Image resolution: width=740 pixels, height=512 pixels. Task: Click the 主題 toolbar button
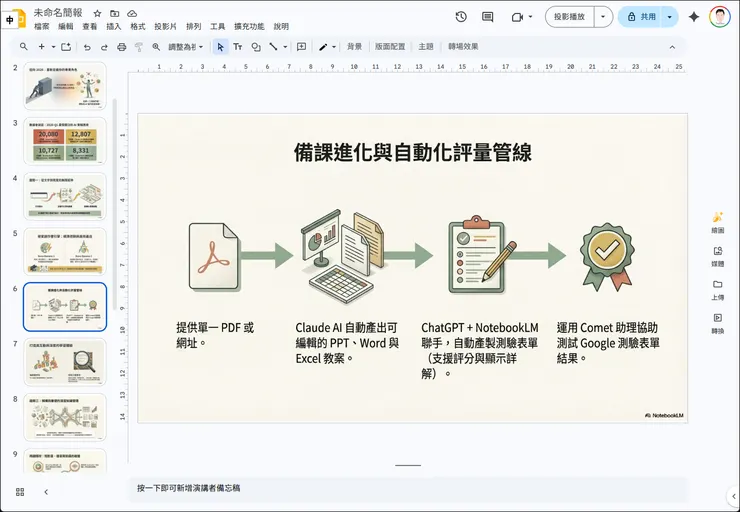[x=426, y=47]
